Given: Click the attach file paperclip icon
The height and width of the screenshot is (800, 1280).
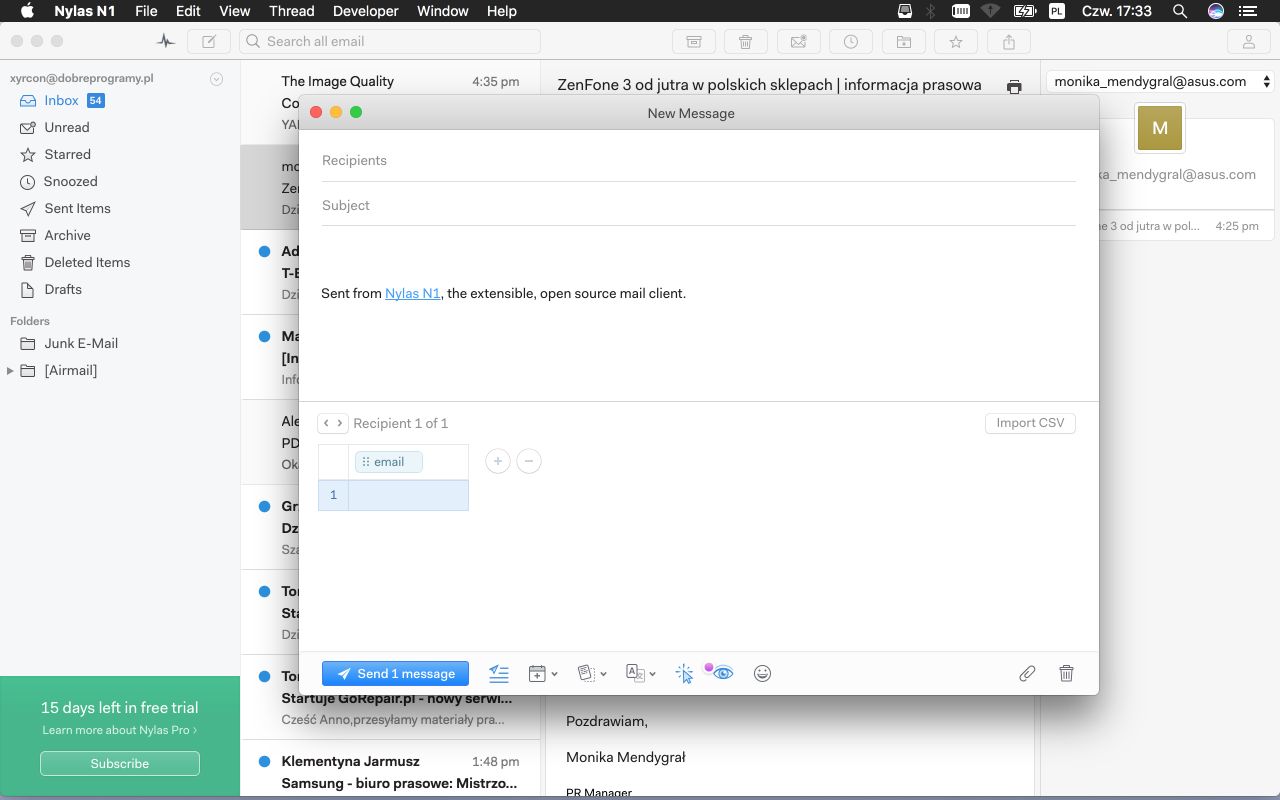Looking at the screenshot, I should point(1027,674).
